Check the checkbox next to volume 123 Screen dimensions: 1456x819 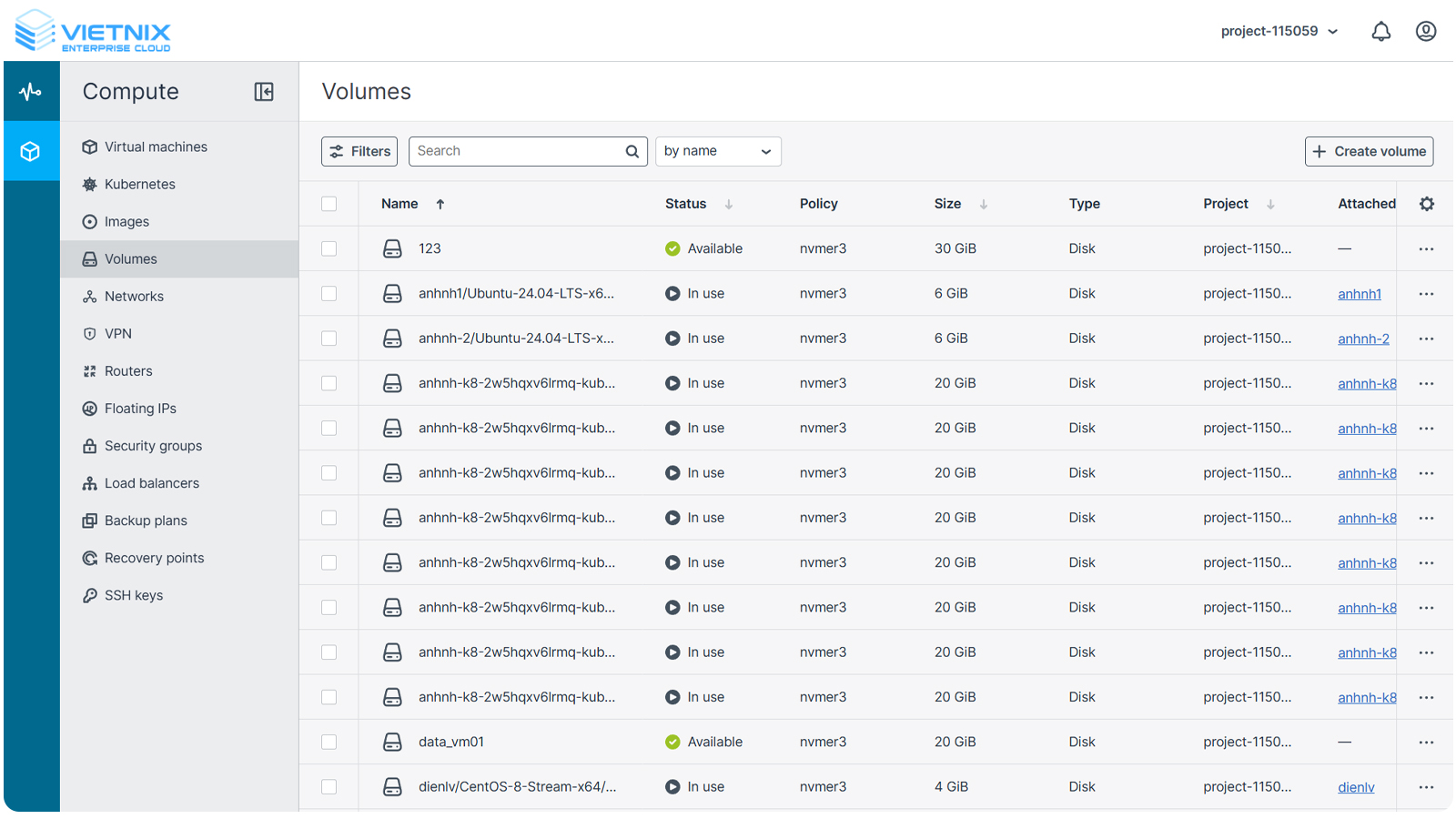point(329,248)
